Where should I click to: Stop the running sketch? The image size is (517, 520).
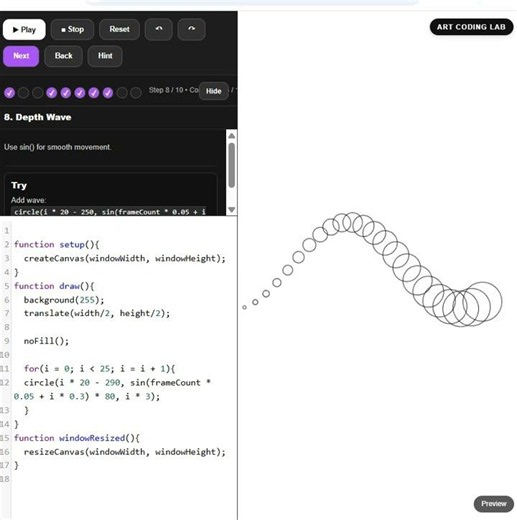[72, 30]
